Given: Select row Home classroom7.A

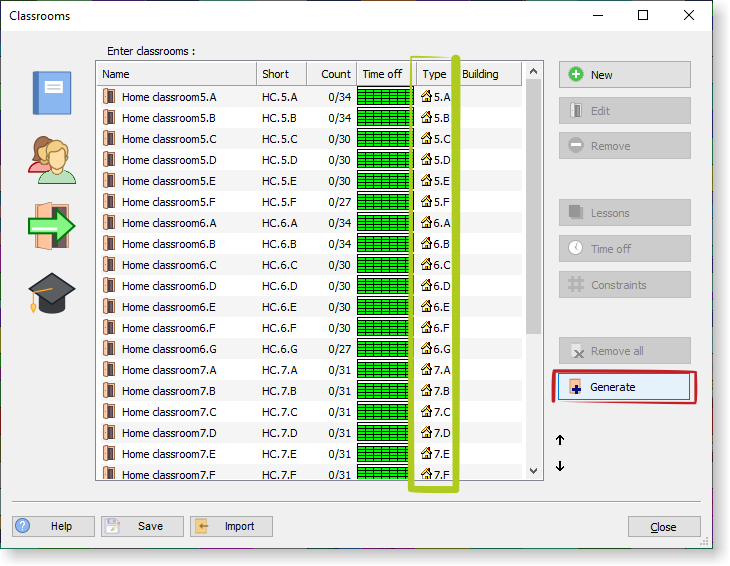Looking at the screenshot, I should click(x=310, y=370).
